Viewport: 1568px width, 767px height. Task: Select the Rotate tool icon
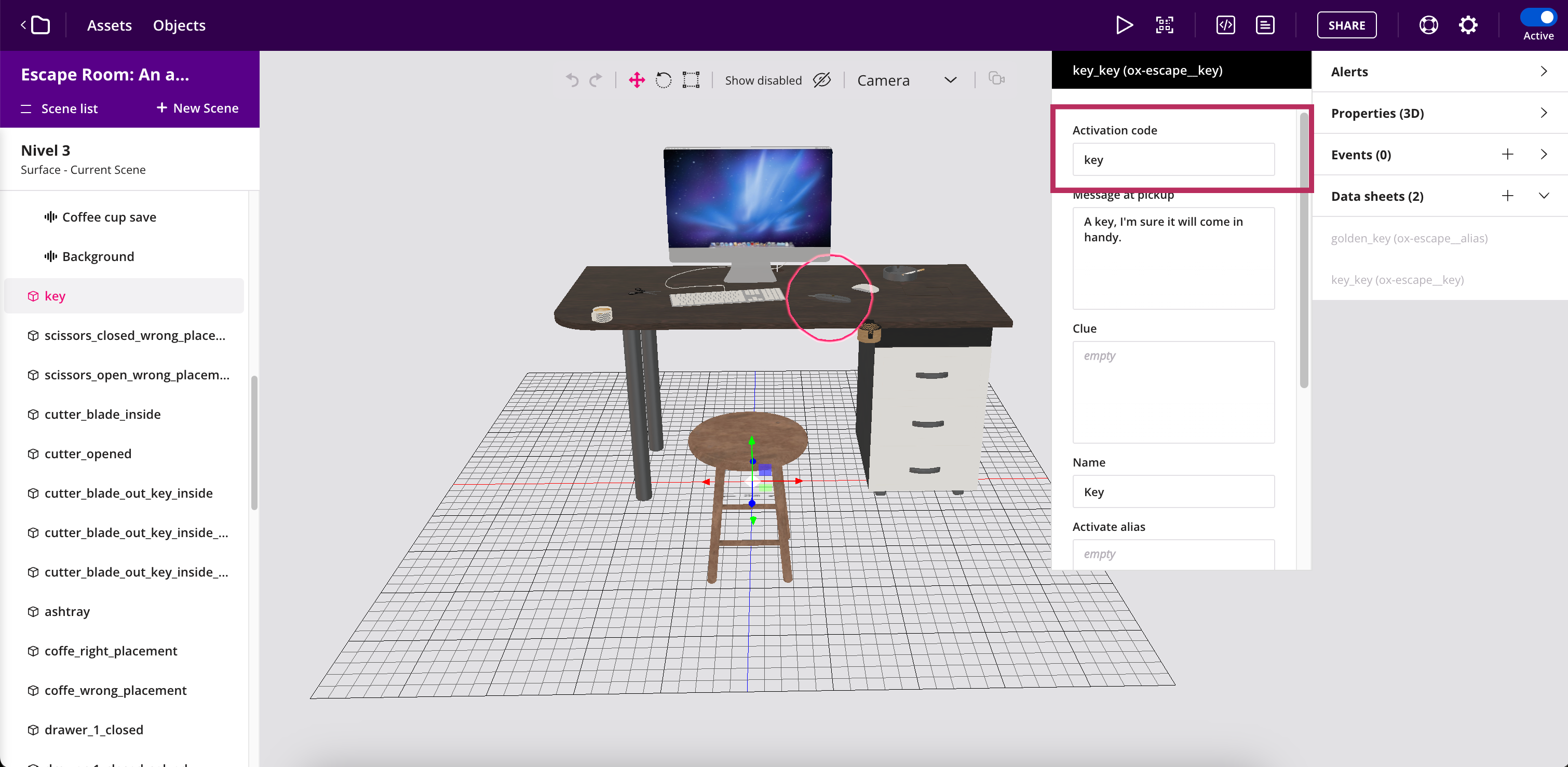tap(663, 80)
